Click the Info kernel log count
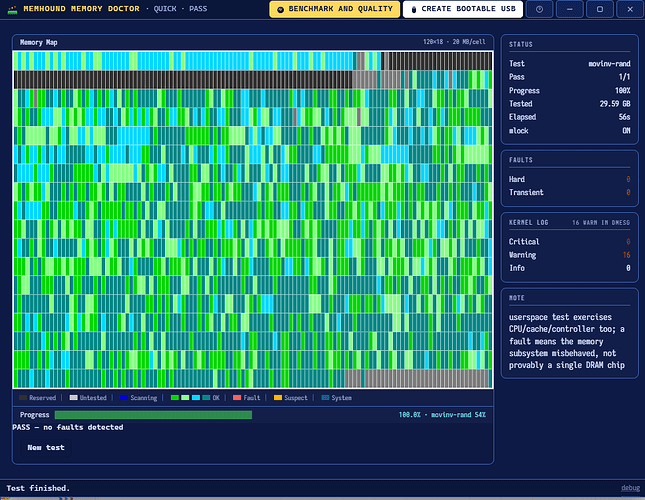The width and height of the screenshot is (645, 500). pos(628,268)
